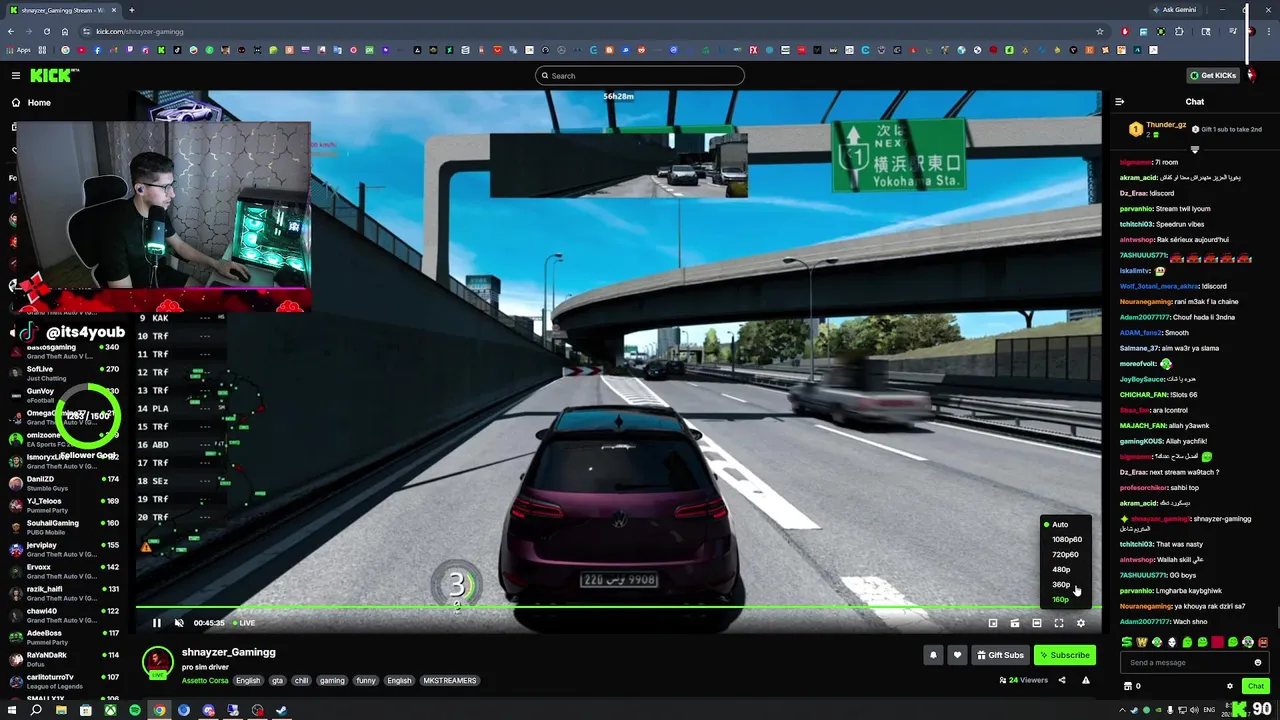1280x720 pixels.
Task: Open shnayzer_Gamingg channel avatar
Action: click(157, 662)
